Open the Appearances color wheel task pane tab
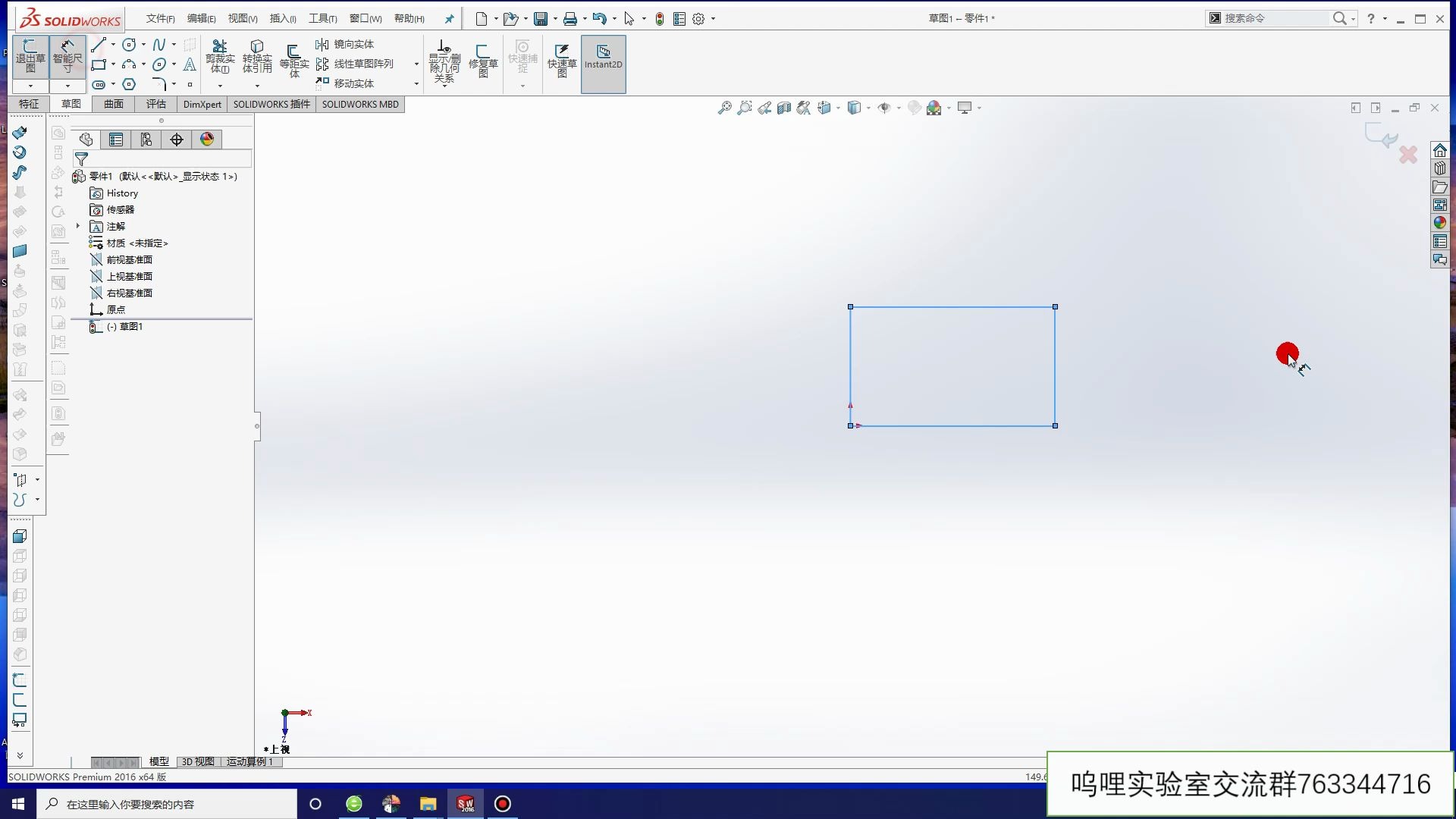Image resolution: width=1456 pixels, height=819 pixels. [1439, 223]
